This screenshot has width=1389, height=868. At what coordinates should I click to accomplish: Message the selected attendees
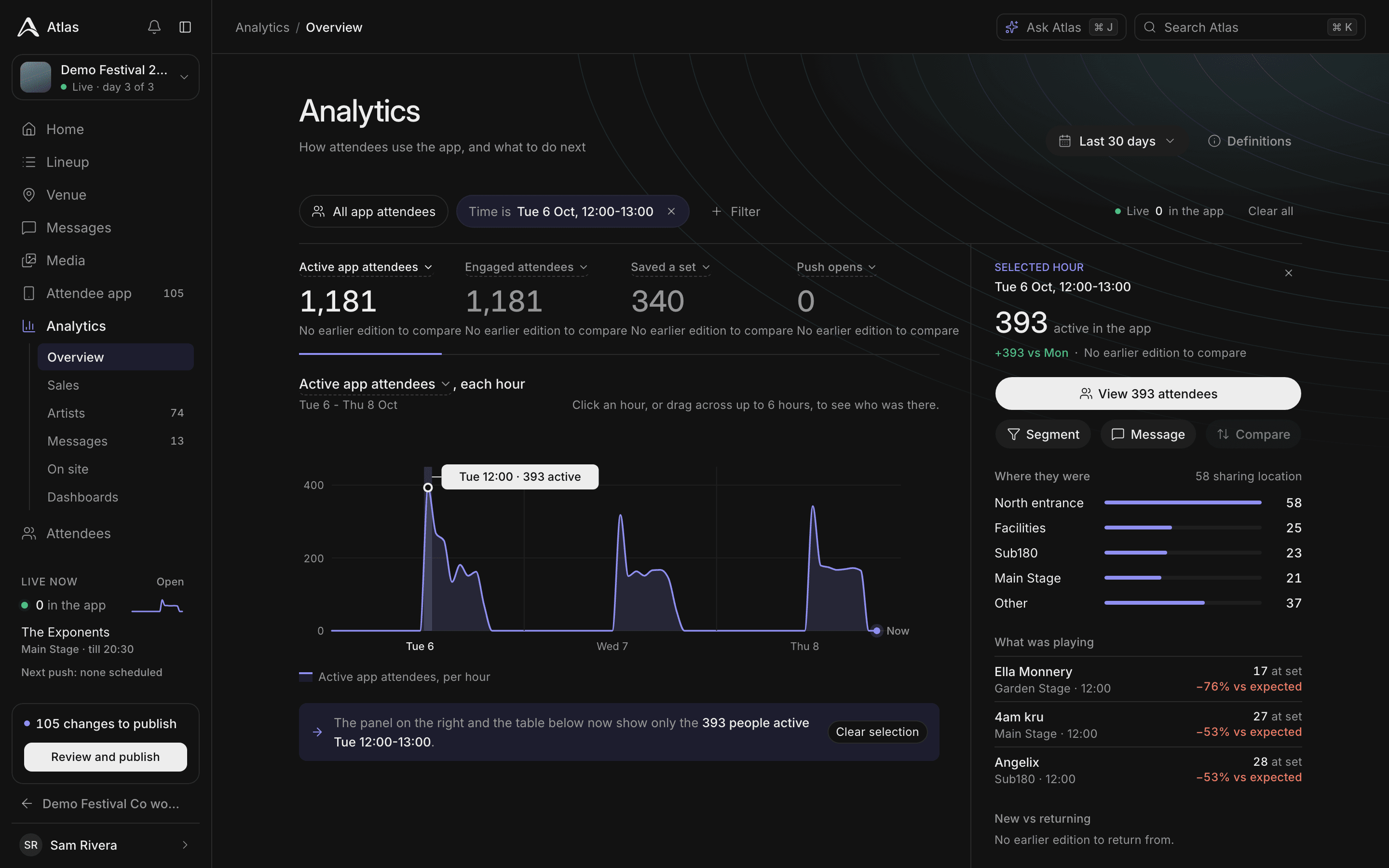(1148, 434)
